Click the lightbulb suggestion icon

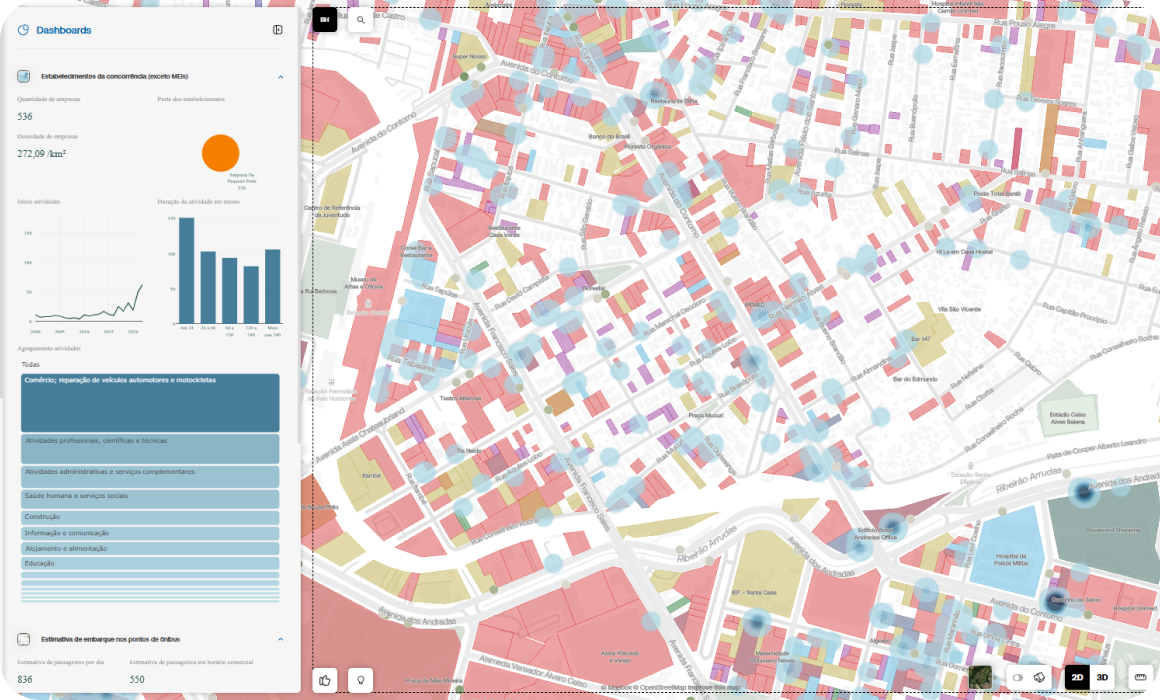[x=359, y=680]
